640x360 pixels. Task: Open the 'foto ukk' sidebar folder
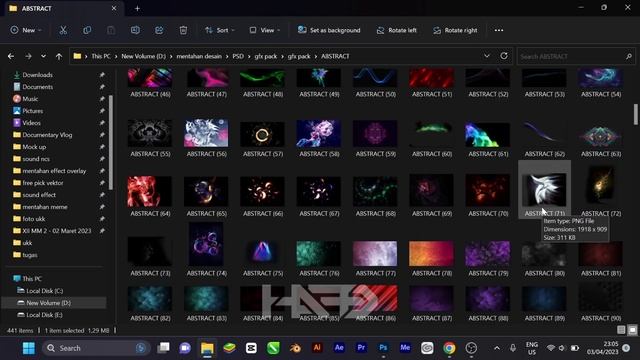(x=33, y=219)
